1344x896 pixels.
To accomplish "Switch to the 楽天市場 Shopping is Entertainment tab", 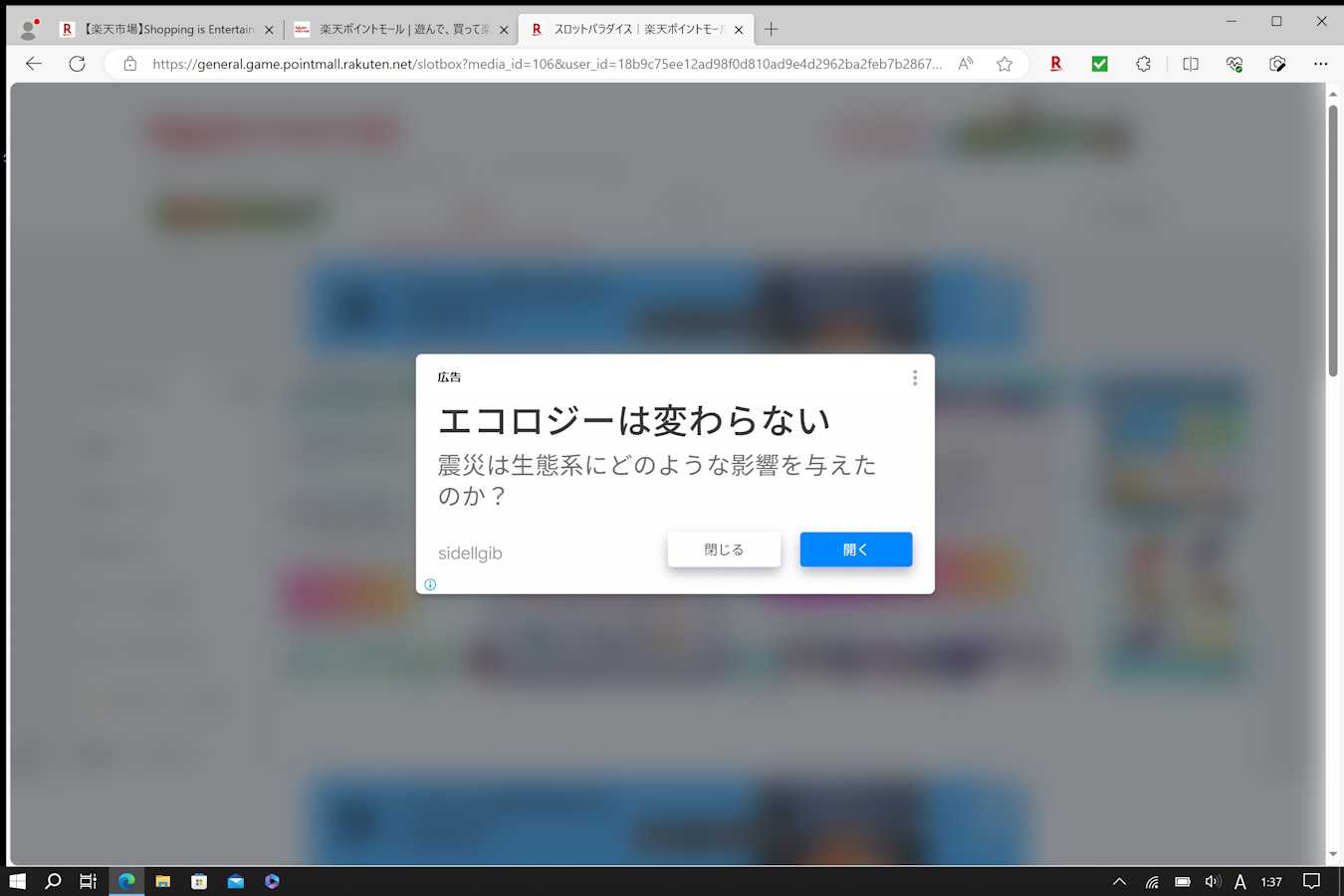I will 167,30.
